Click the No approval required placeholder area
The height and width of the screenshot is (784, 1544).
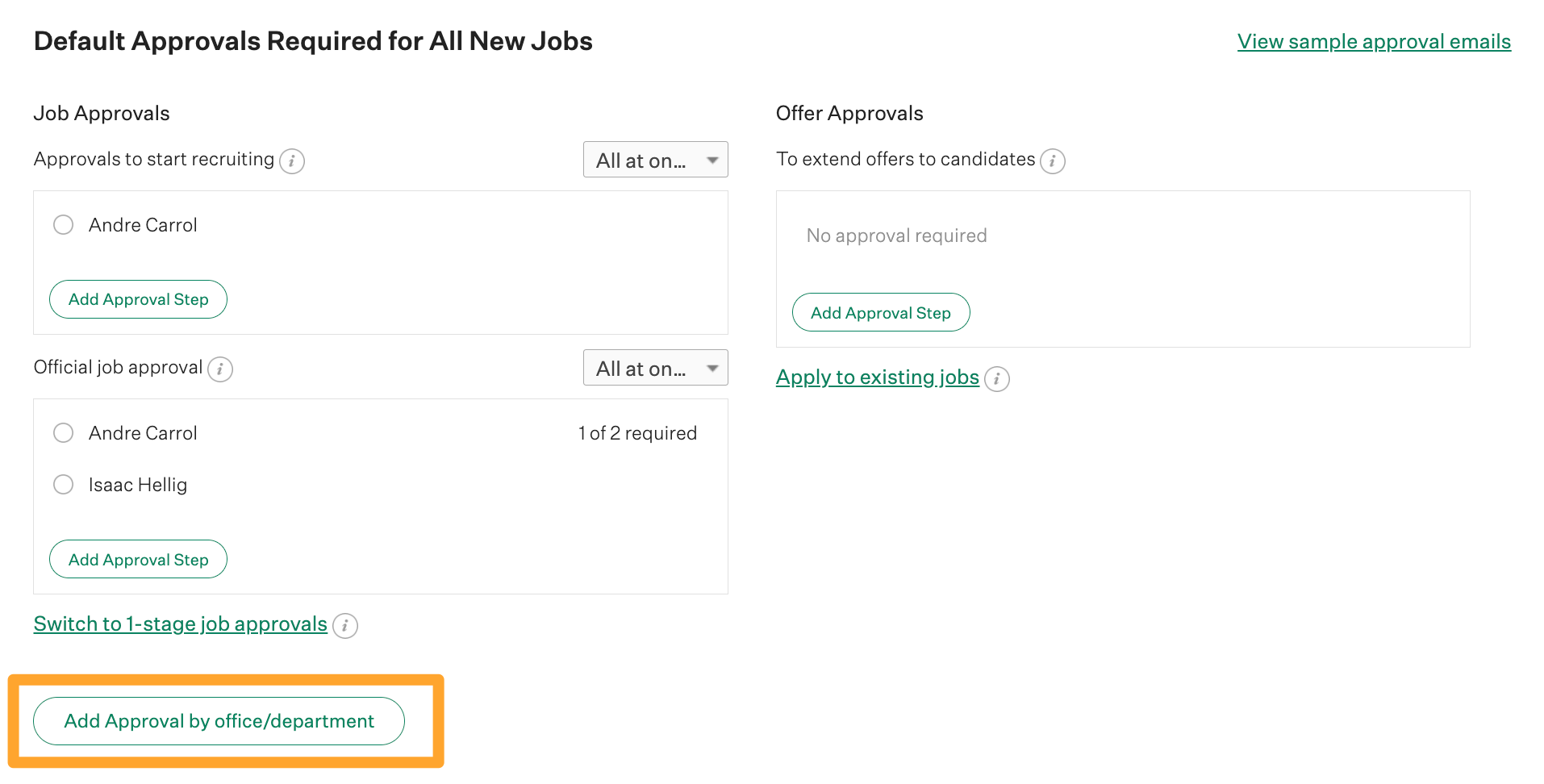895,235
